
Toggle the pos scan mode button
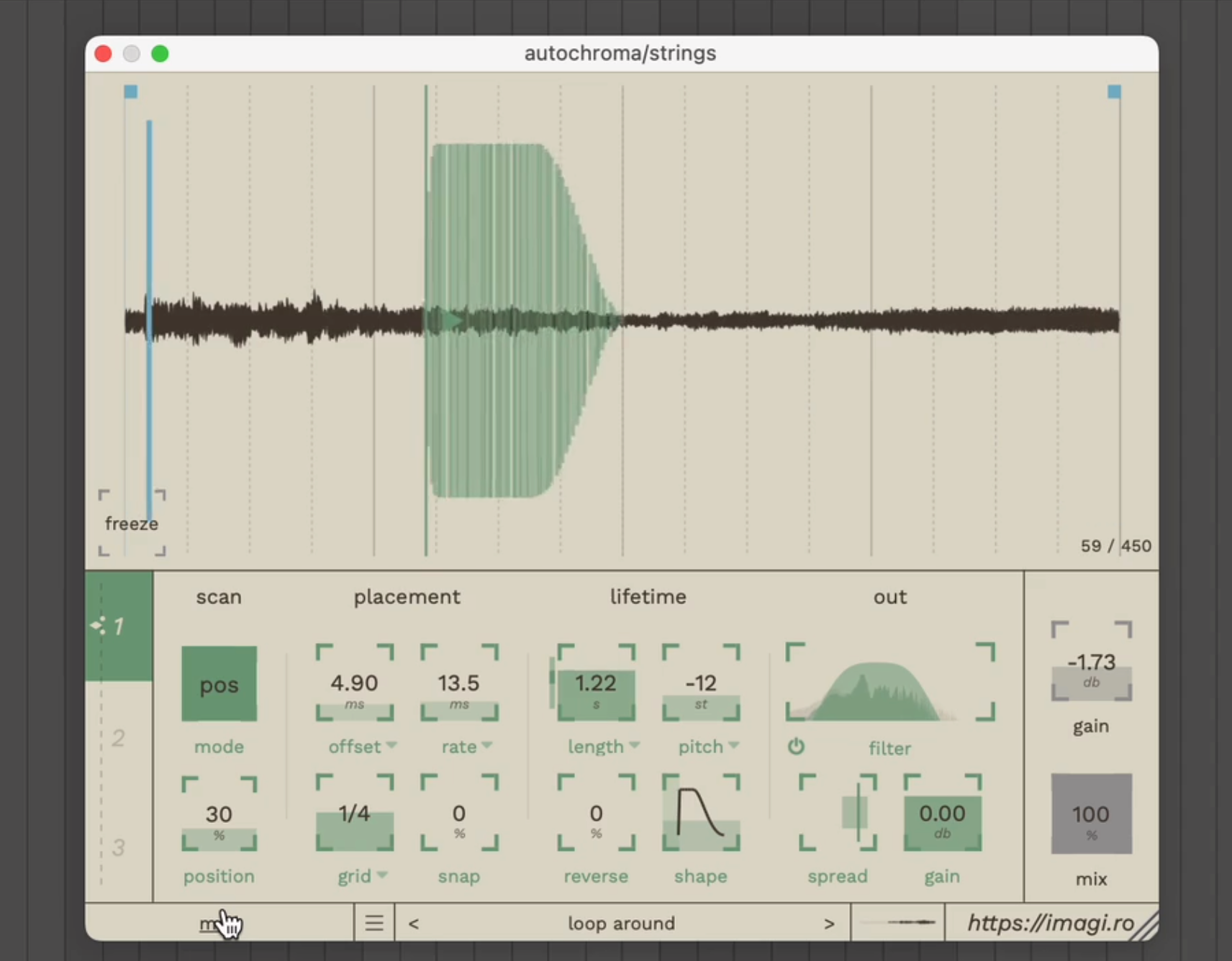(x=219, y=684)
